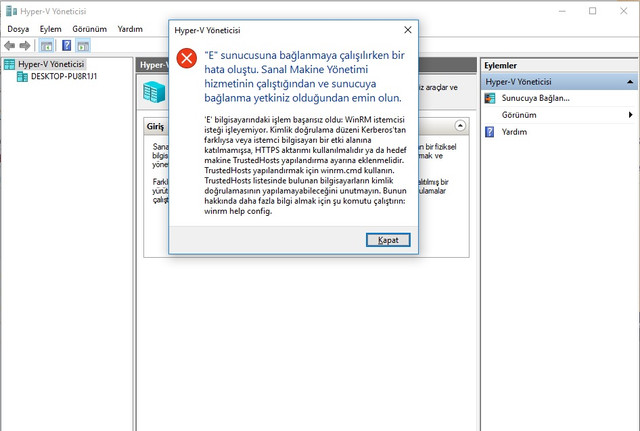Open the Dosya menu

pos(18,29)
